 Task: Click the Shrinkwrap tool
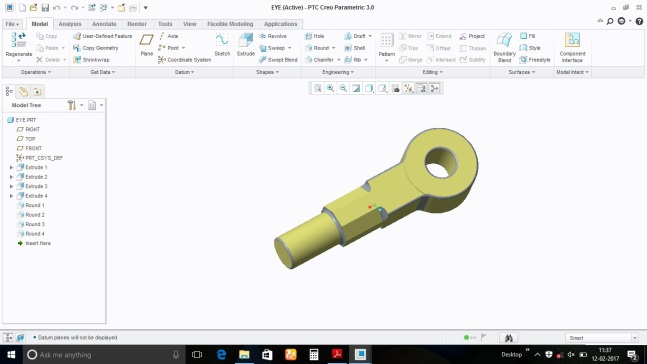tap(91, 60)
